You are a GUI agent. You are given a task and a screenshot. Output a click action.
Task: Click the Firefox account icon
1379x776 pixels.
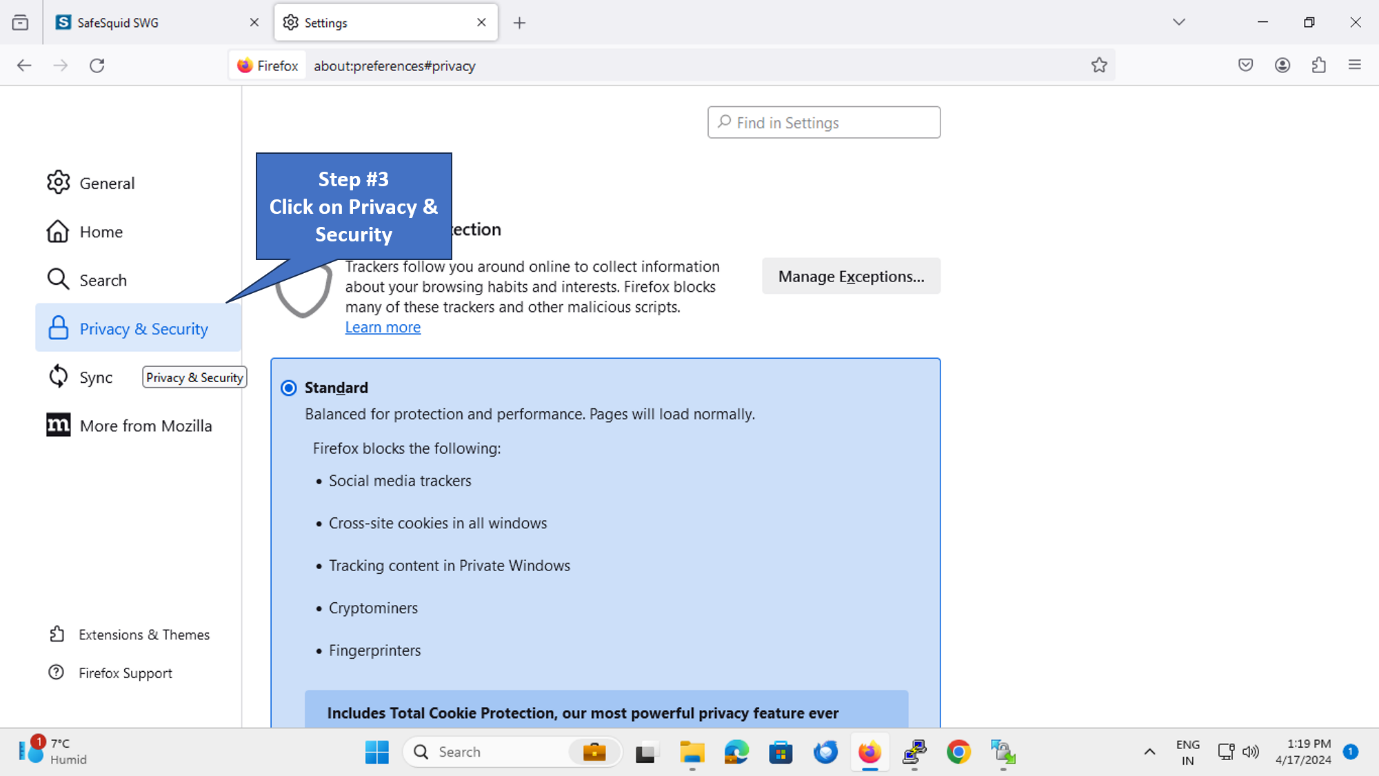pos(1282,65)
